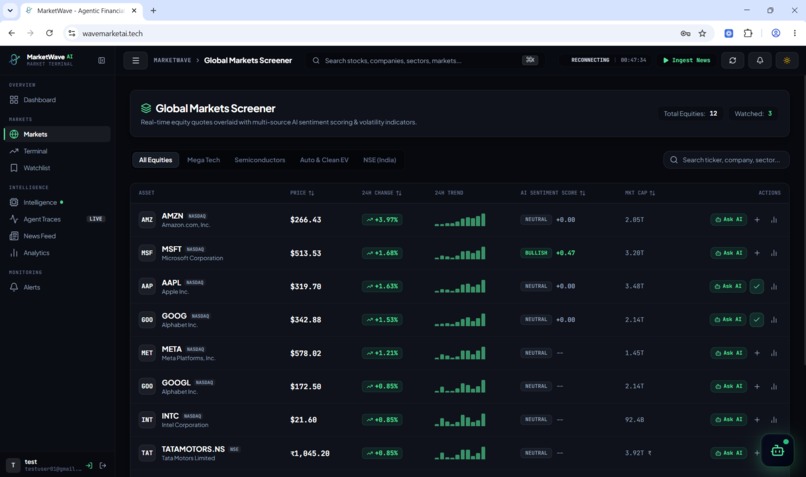The height and width of the screenshot is (477, 806).
Task: Click Ask AI for GOOG
Action: point(728,320)
